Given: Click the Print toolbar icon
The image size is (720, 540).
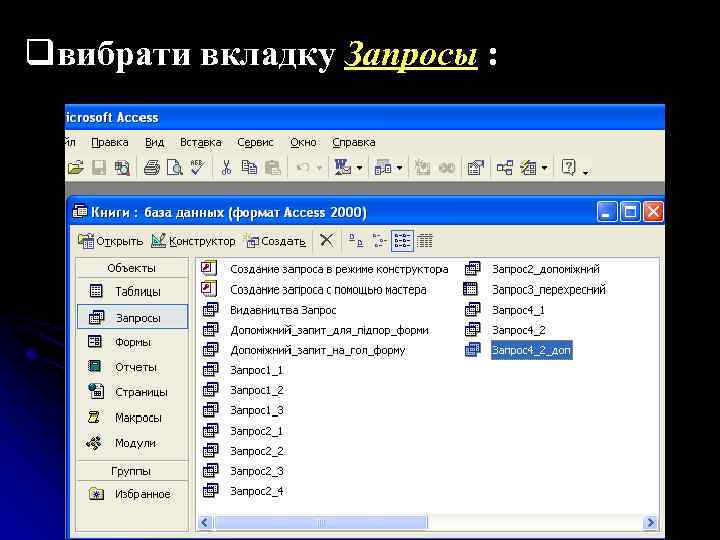Looking at the screenshot, I should pos(152,168).
